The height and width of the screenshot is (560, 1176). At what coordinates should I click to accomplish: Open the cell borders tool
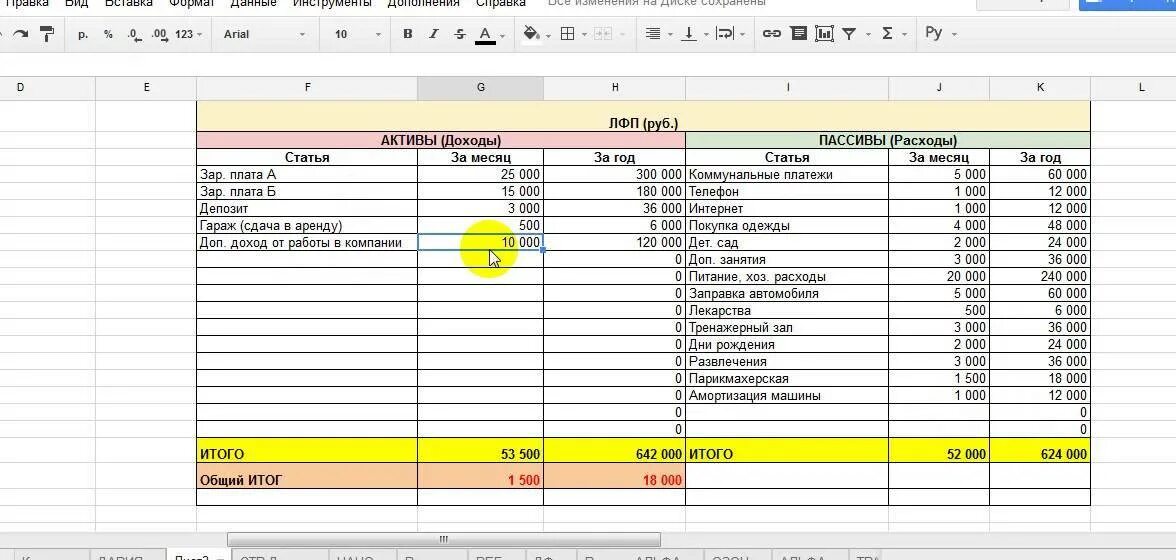pos(568,34)
